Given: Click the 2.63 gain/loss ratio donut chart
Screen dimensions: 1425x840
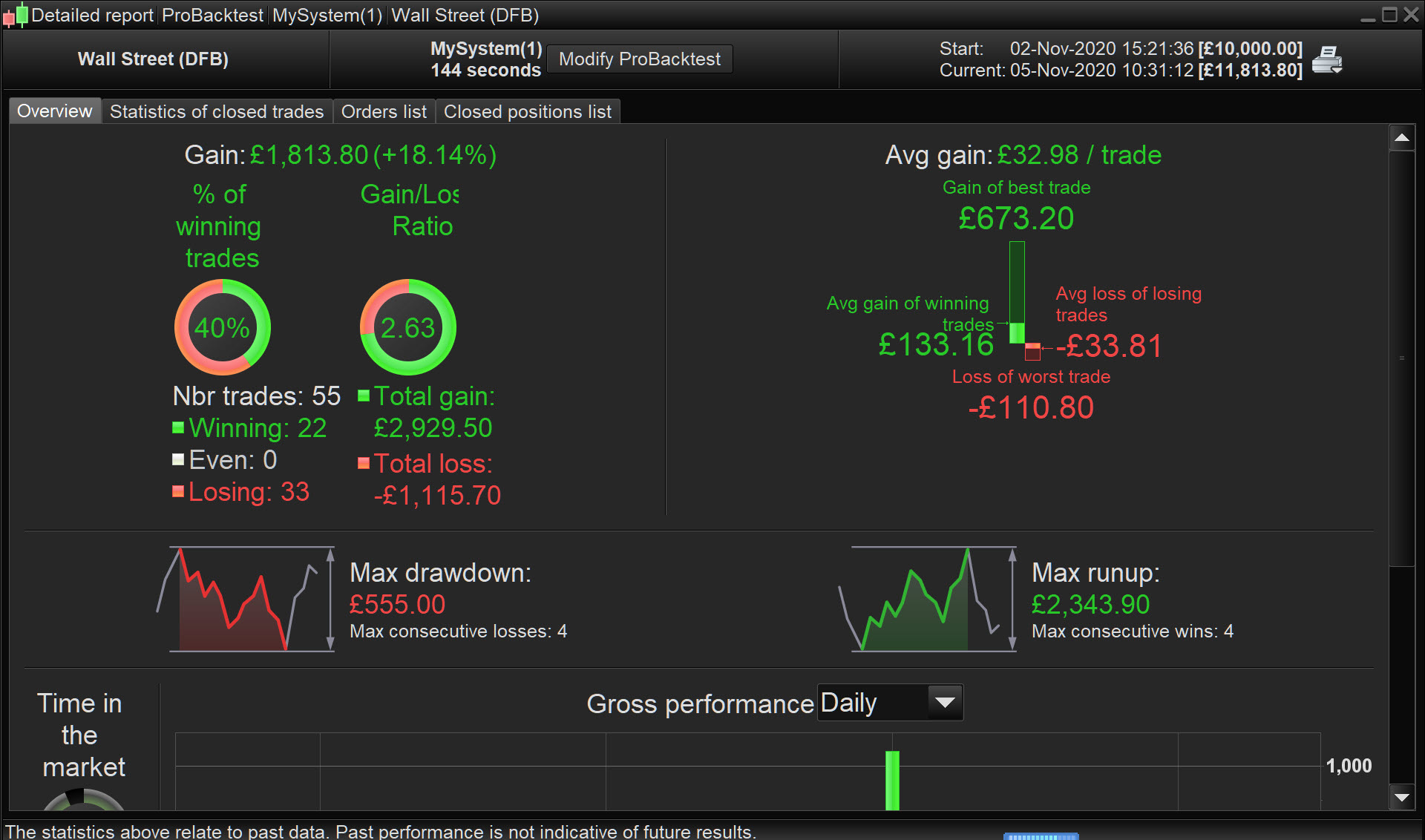Looking at the screenshot, I should (x=407, y=327).
